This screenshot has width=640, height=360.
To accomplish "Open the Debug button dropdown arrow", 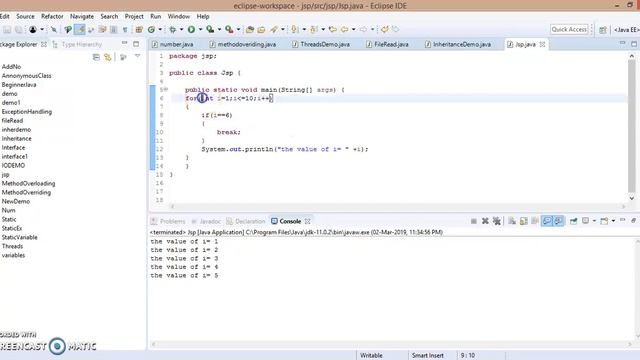I will tap(182, 29).
